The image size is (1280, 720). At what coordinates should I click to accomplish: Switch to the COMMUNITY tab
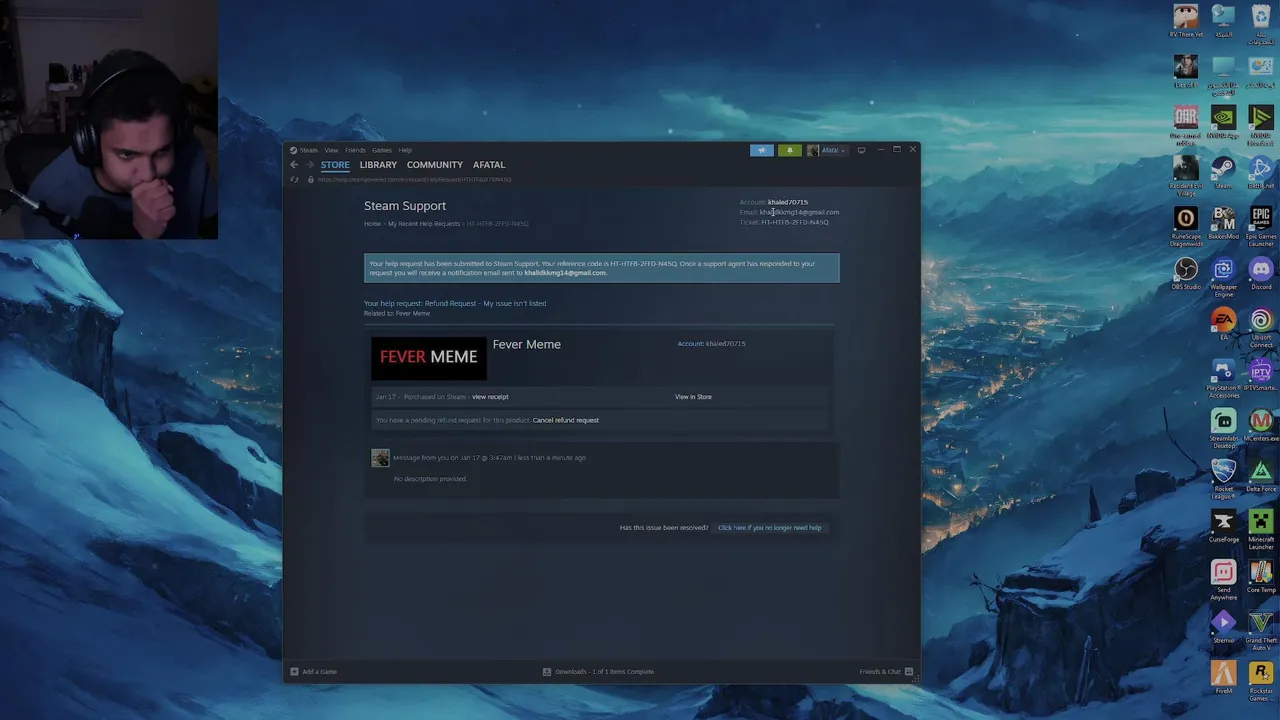pos(435,165)
